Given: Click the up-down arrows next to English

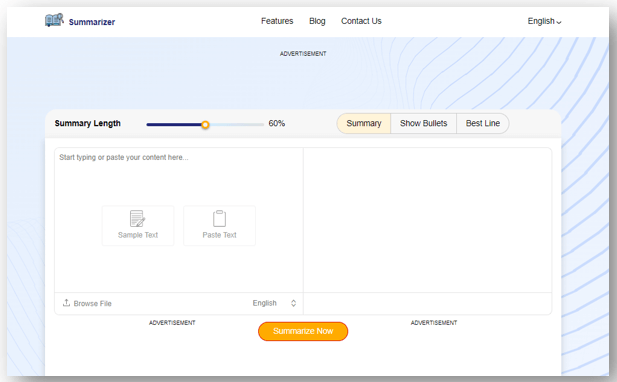Looking at the screenshot, I should click(293, 303).
